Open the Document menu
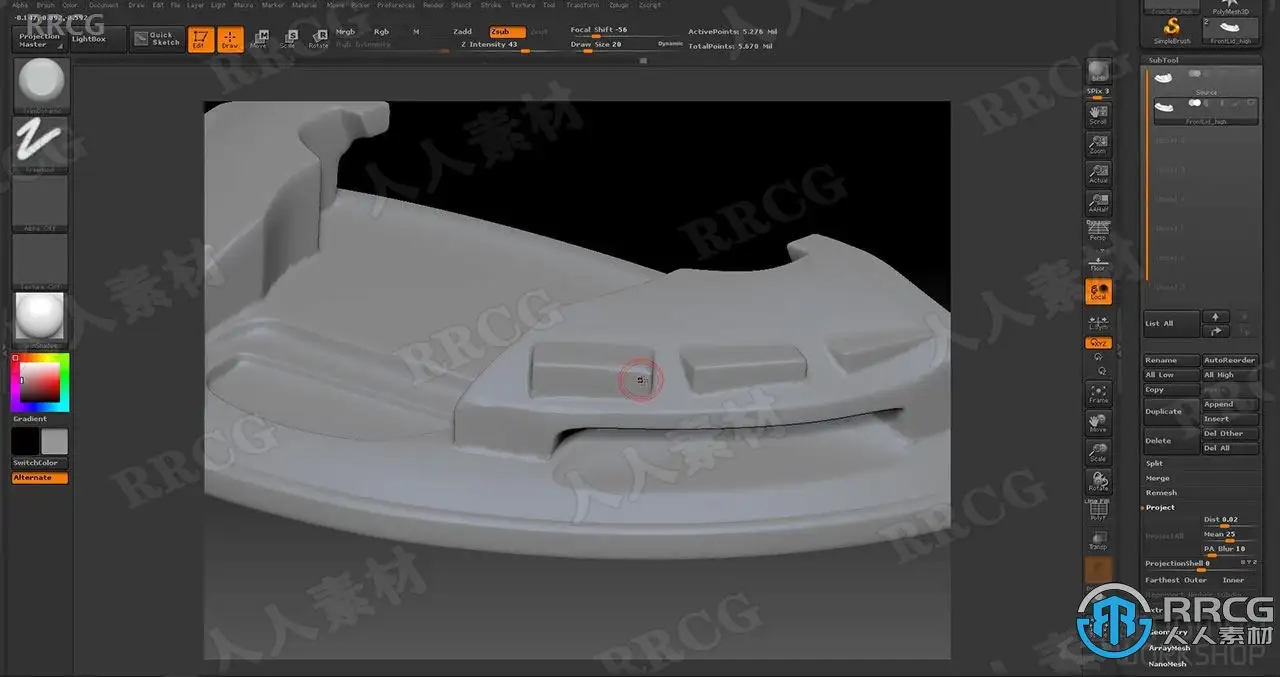Viewport: 1280px width, 677px height. point(103,5)
